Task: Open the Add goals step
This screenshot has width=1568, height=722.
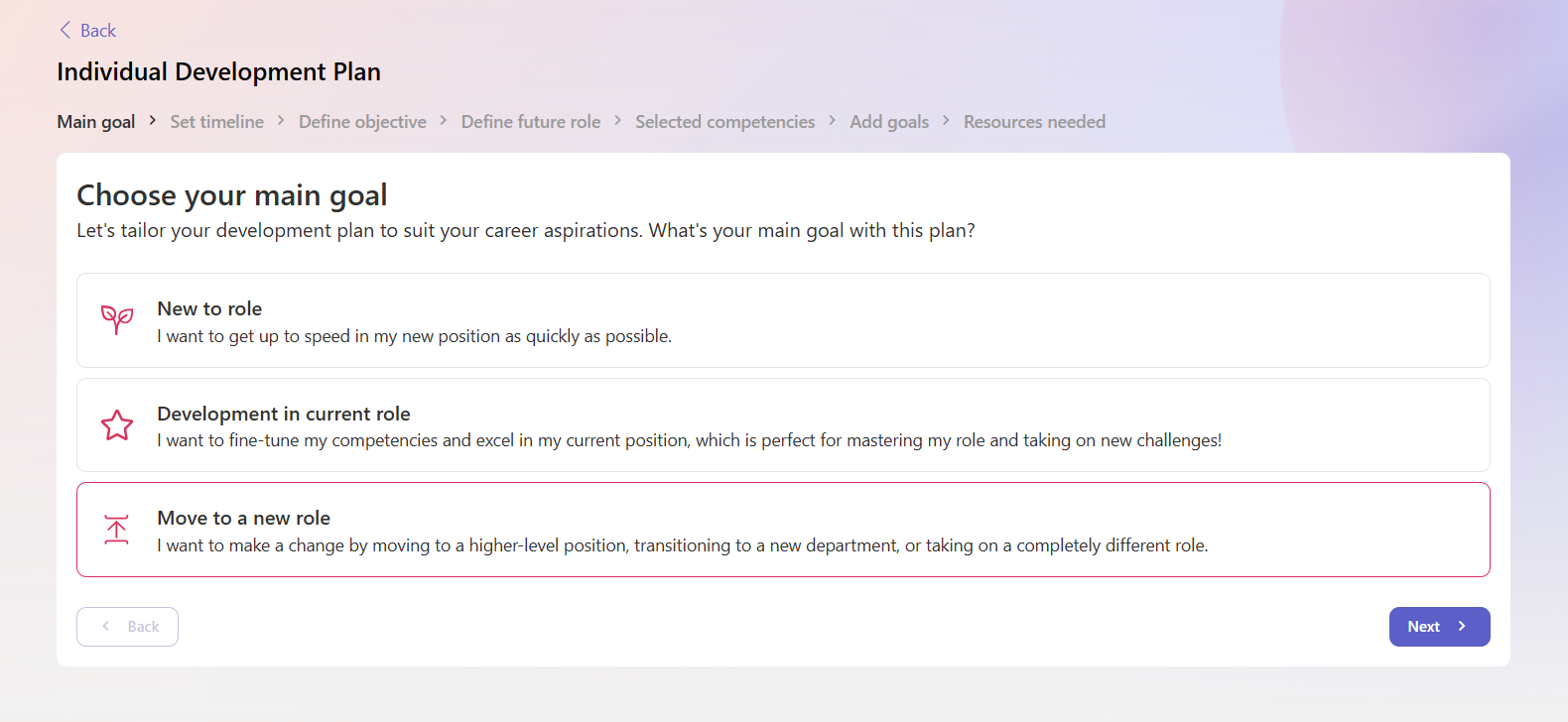Action: [889, 122]
